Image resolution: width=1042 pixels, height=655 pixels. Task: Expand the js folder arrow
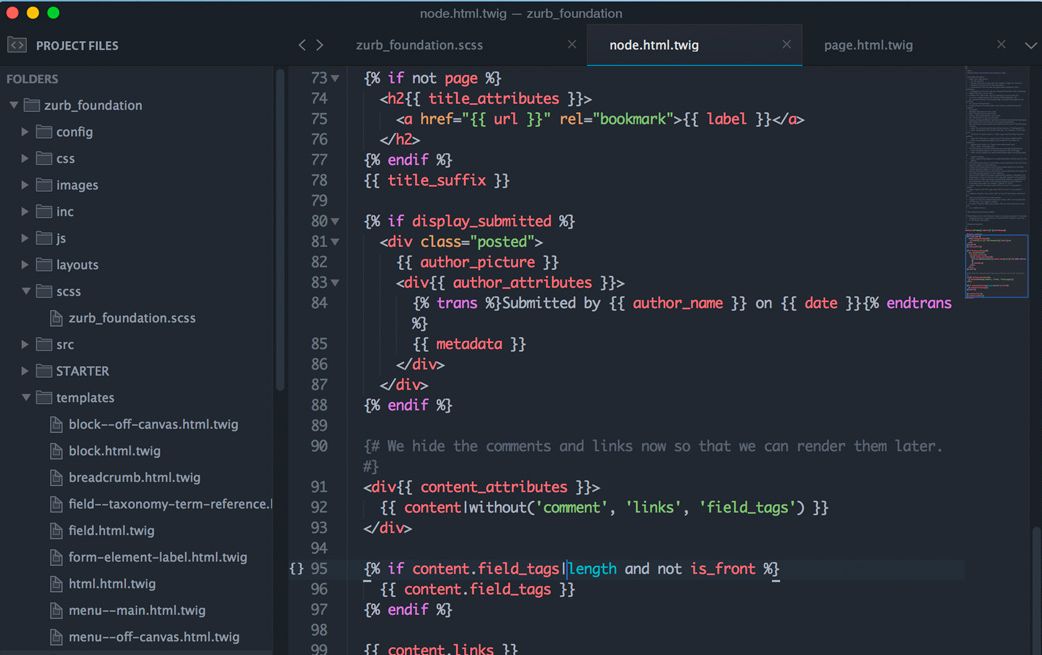tap(25, 238)
